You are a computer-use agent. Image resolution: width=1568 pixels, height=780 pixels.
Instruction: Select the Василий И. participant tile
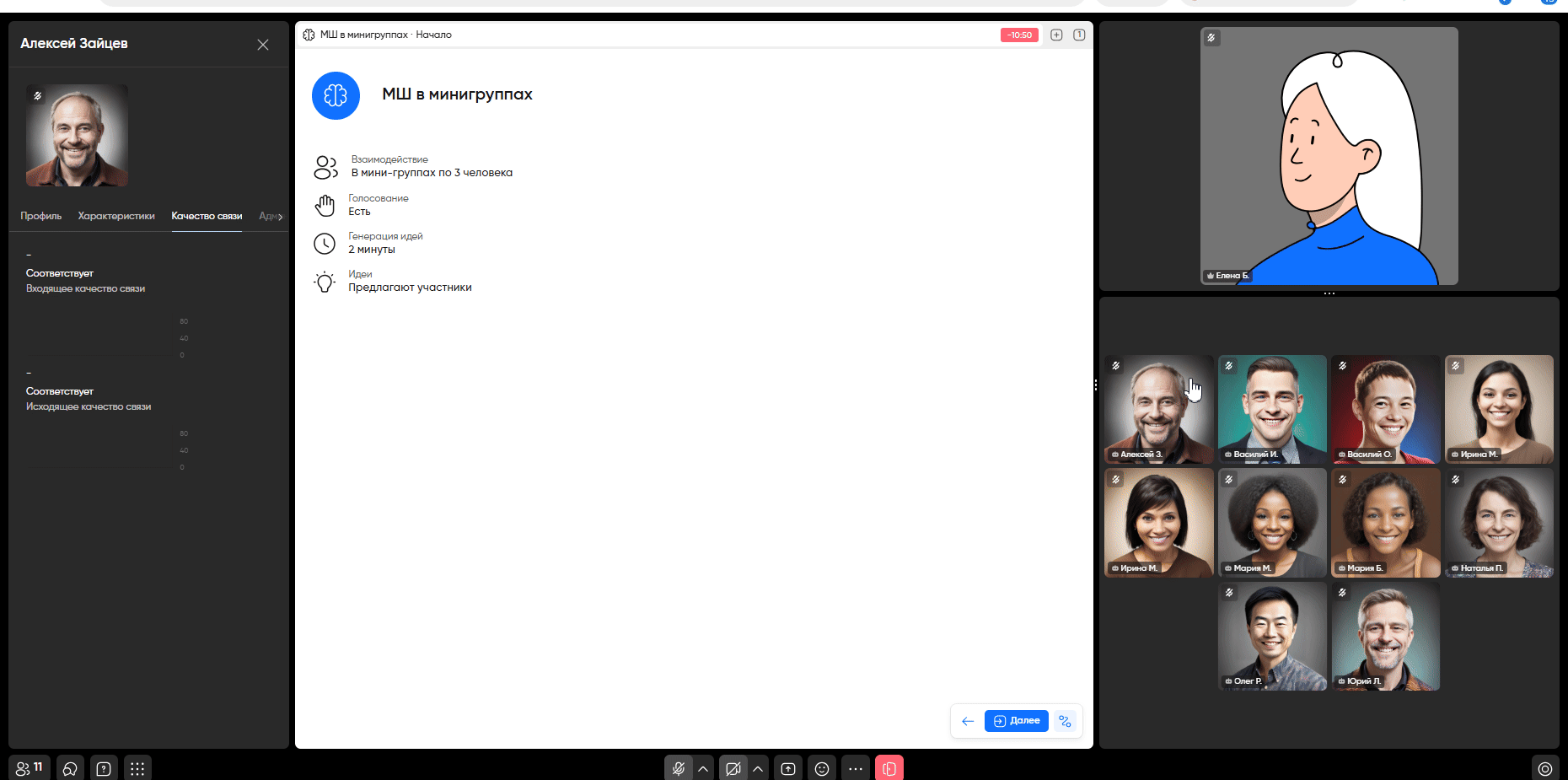(x=1273, y=409)
